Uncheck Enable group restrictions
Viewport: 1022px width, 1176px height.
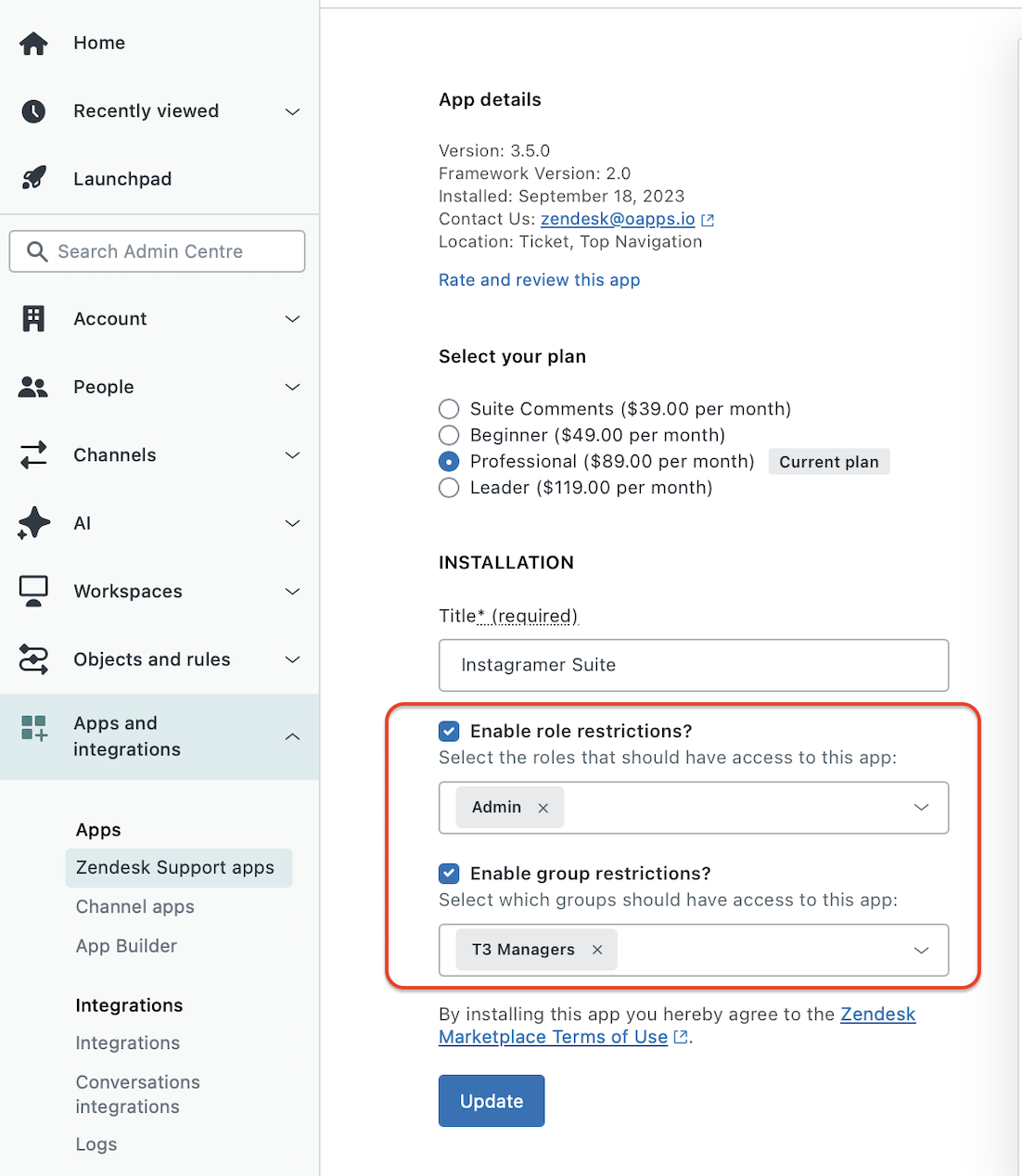click(449, 873)
